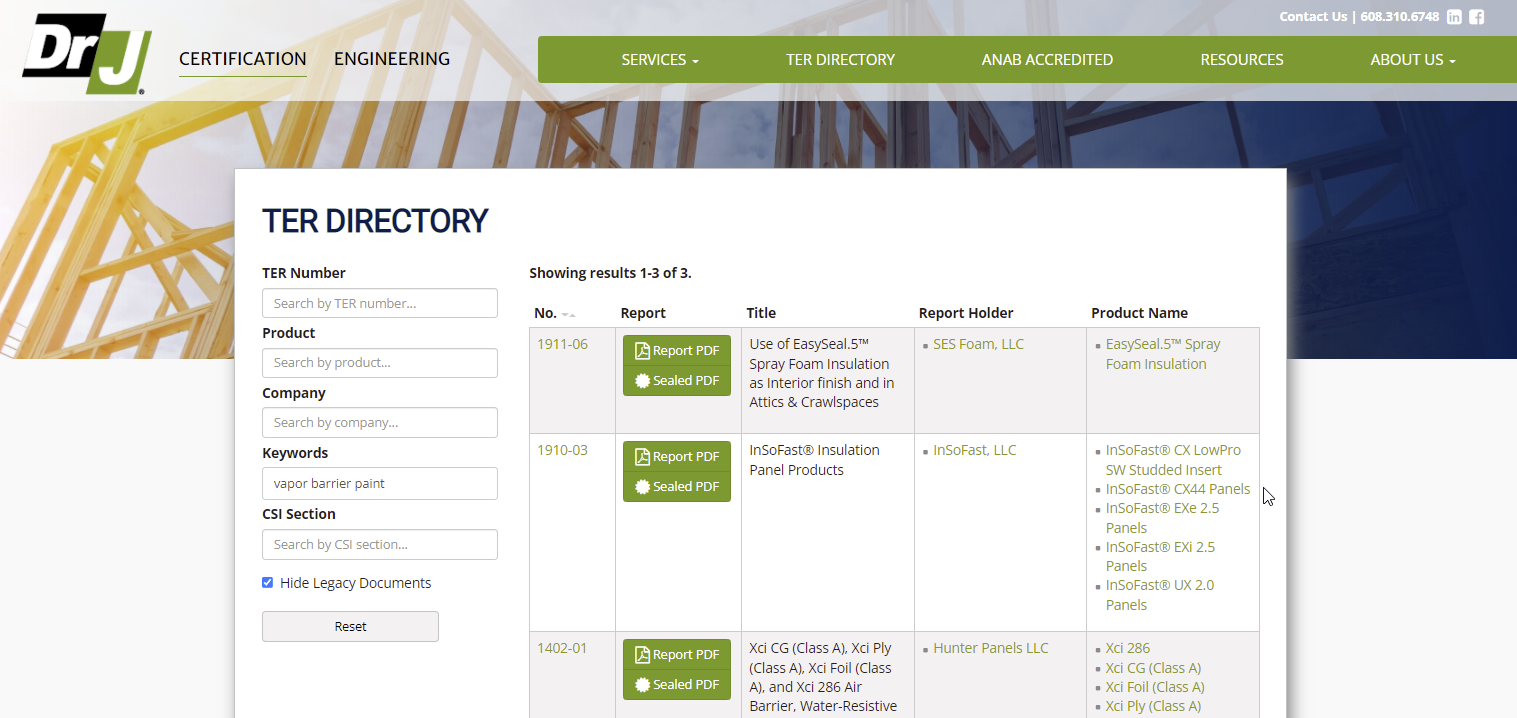Follow the Hunter Panels LLC link
The image size is (1517, 718).
pos(990,647)
